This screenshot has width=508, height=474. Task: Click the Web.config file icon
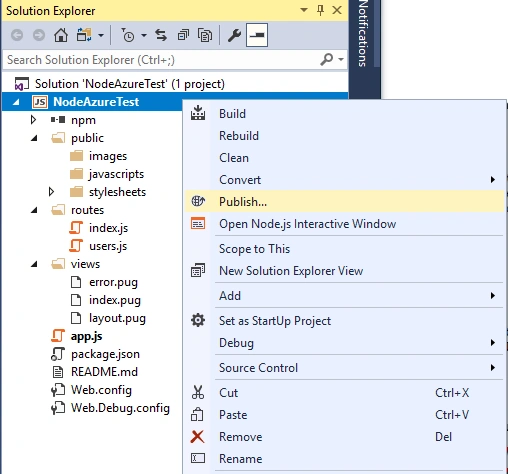(x=58, y=390)
